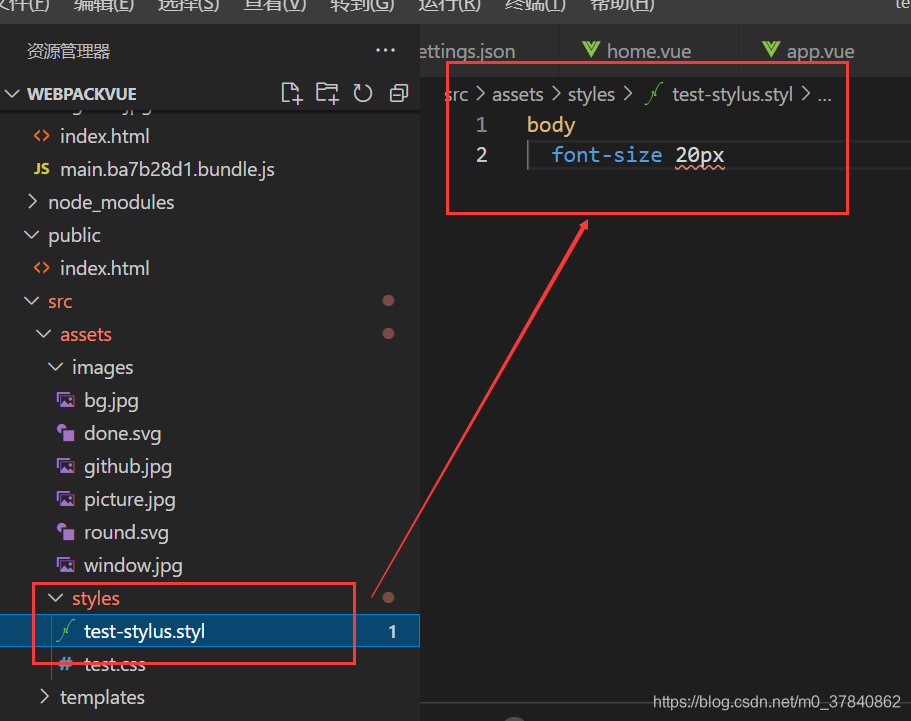Click the SVG icon beside round.svg

pyautogui.click(x=66, y=532)
